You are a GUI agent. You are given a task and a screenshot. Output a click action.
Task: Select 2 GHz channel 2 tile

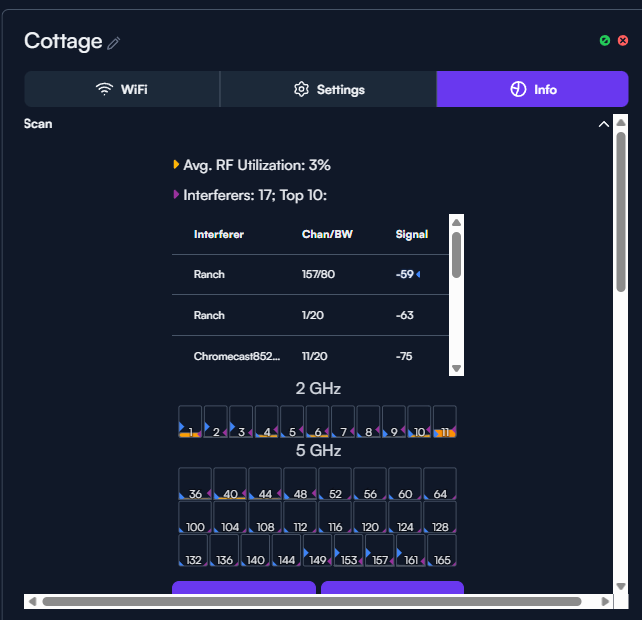[x=215, y=421]
